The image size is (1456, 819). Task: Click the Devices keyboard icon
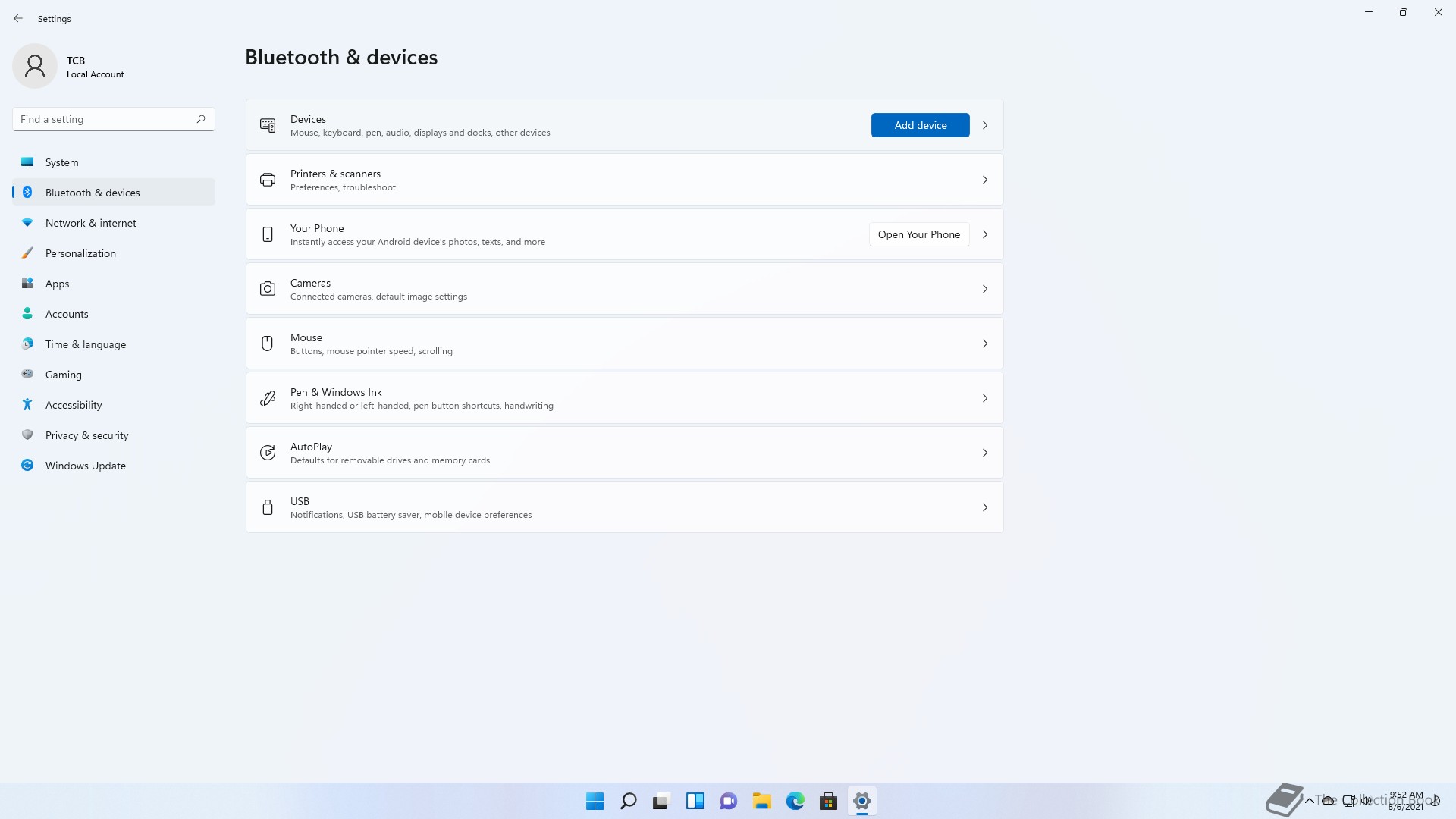point(268,125)
